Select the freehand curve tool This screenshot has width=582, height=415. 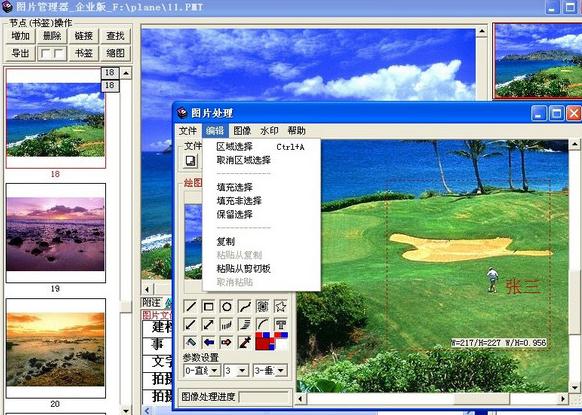click(x=245, y=307)
